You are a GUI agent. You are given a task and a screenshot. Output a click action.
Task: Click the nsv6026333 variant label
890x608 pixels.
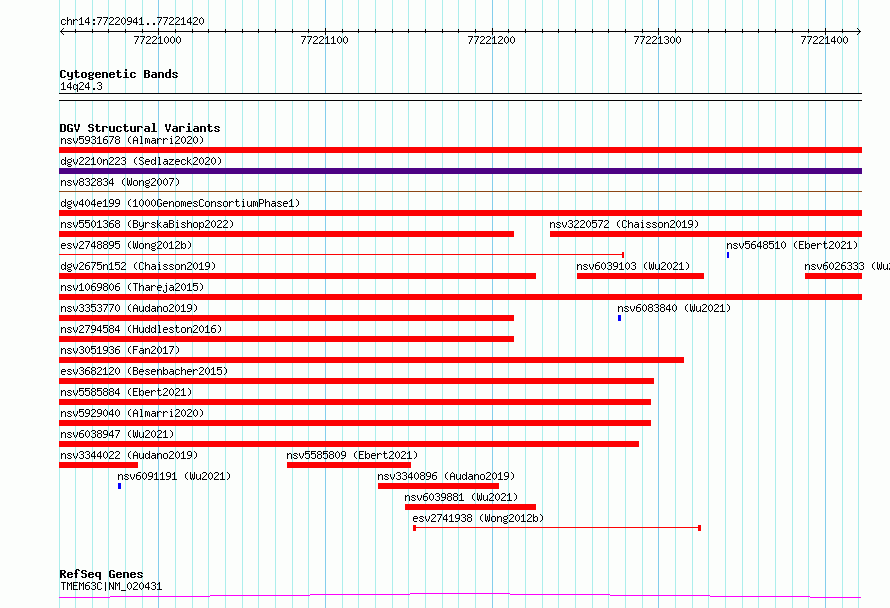tap(846, 266)
